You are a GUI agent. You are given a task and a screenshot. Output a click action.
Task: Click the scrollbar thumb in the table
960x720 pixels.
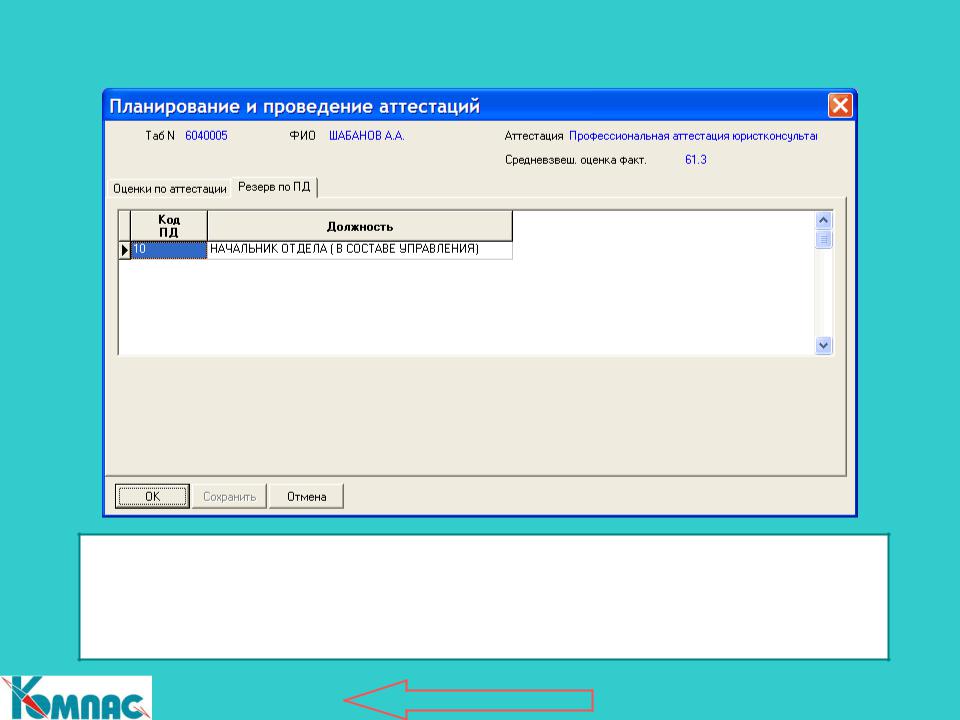823,239
